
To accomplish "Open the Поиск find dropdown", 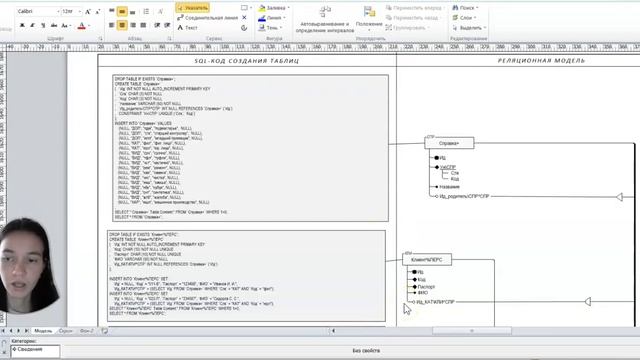I will 465,8.
